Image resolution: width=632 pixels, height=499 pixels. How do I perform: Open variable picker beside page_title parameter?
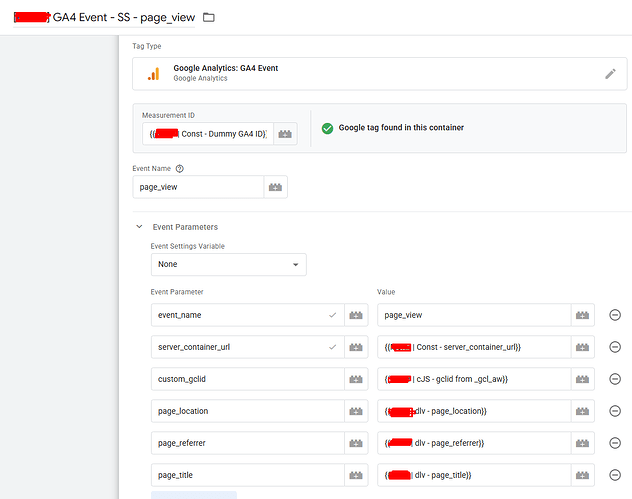pos(356,475)
